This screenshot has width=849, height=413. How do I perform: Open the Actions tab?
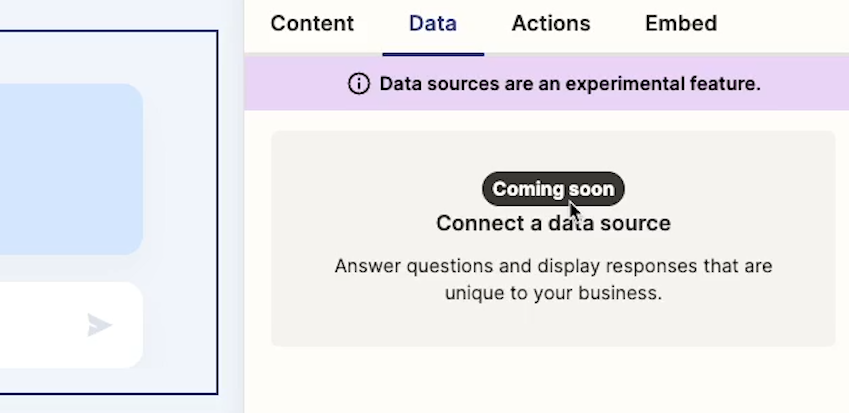(551, 23)
